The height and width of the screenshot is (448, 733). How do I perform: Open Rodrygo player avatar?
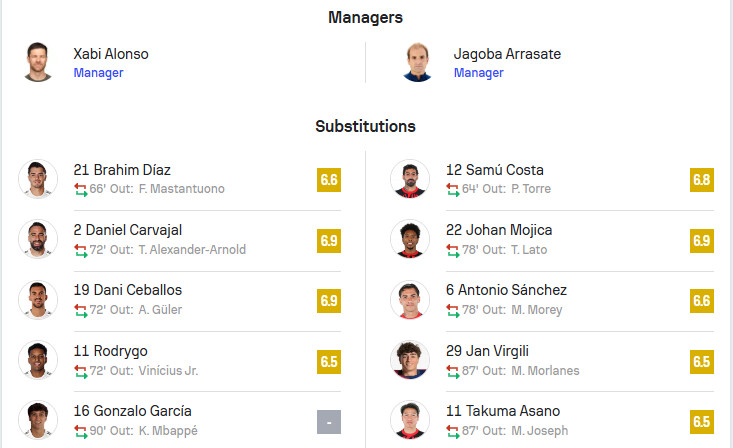pyautogui.click(x=38, y=359)
